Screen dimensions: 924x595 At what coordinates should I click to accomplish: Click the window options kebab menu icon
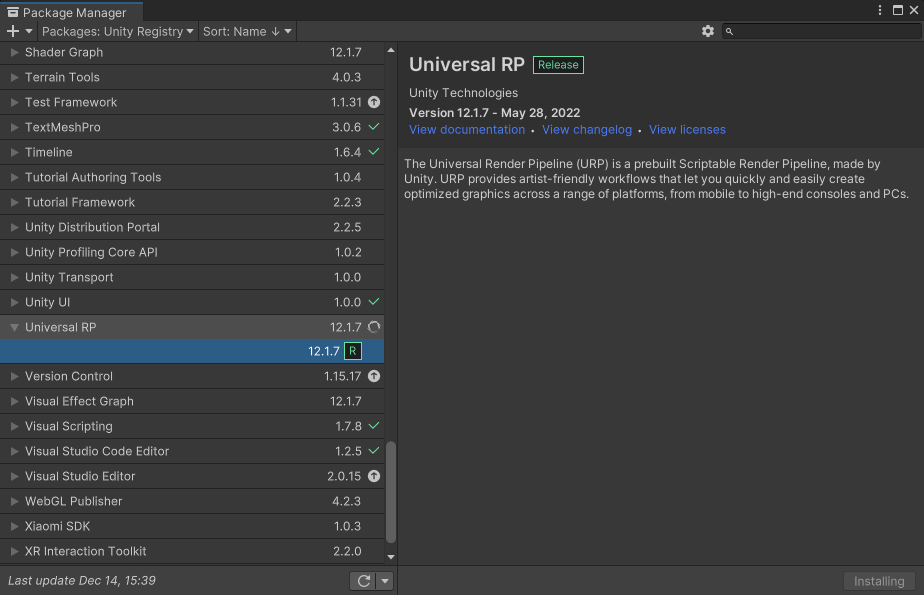(880, 10)
